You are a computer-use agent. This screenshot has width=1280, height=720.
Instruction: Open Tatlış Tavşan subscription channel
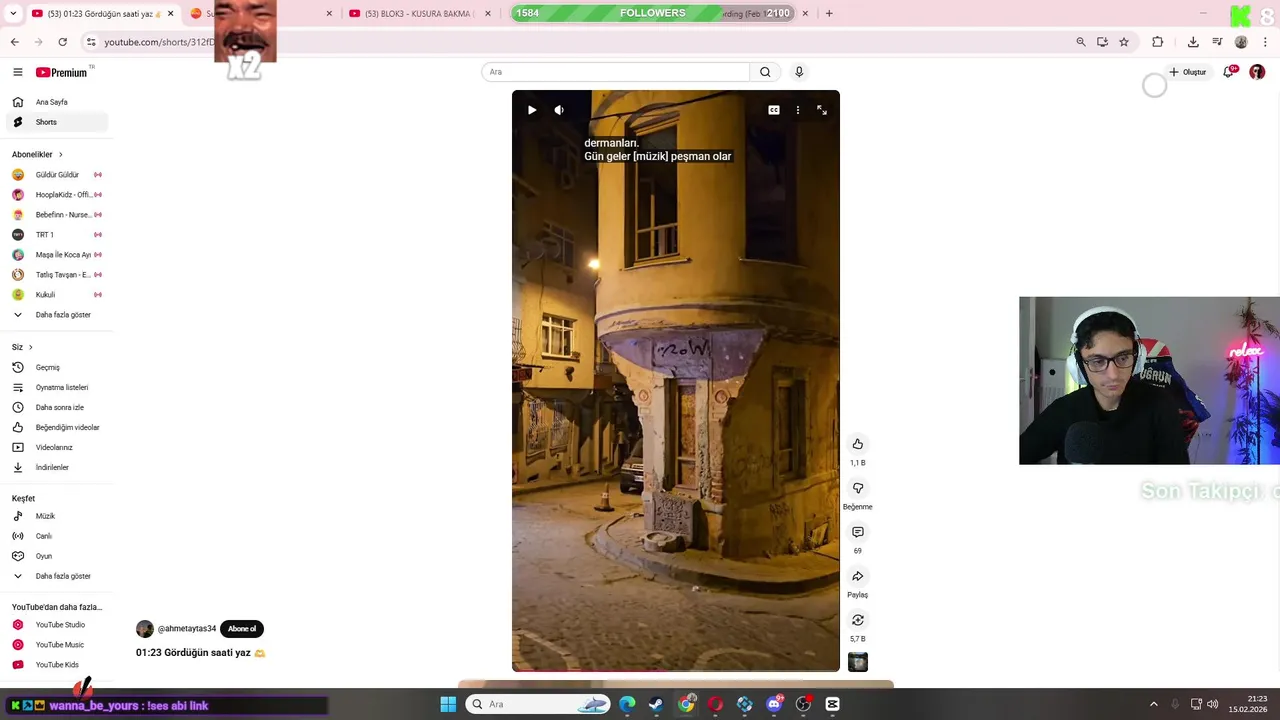click(x=57, y=275)
